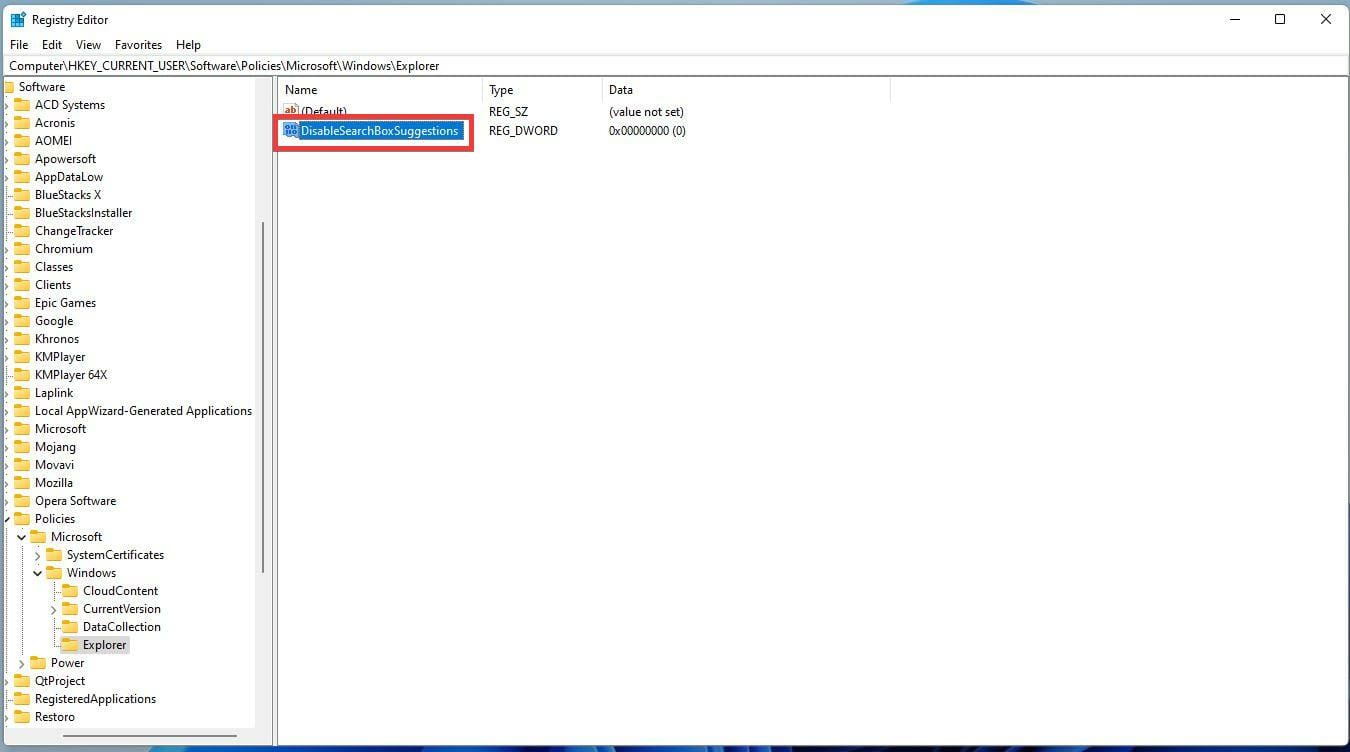Image resolution: width=1350 pixels, height=752 pixels.
Task: Expand the SystemCertificates key
Action: (38, 554)
